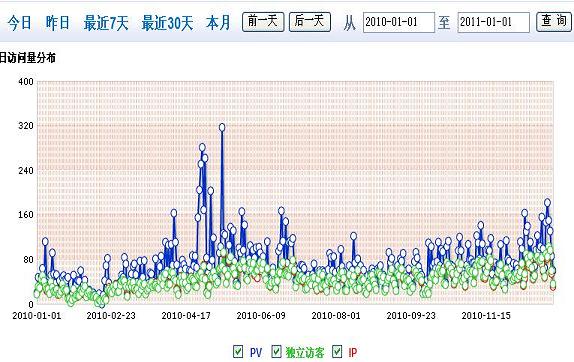Show data for 最近7天
The image size is (574, 362).
[x=106, y=23]
